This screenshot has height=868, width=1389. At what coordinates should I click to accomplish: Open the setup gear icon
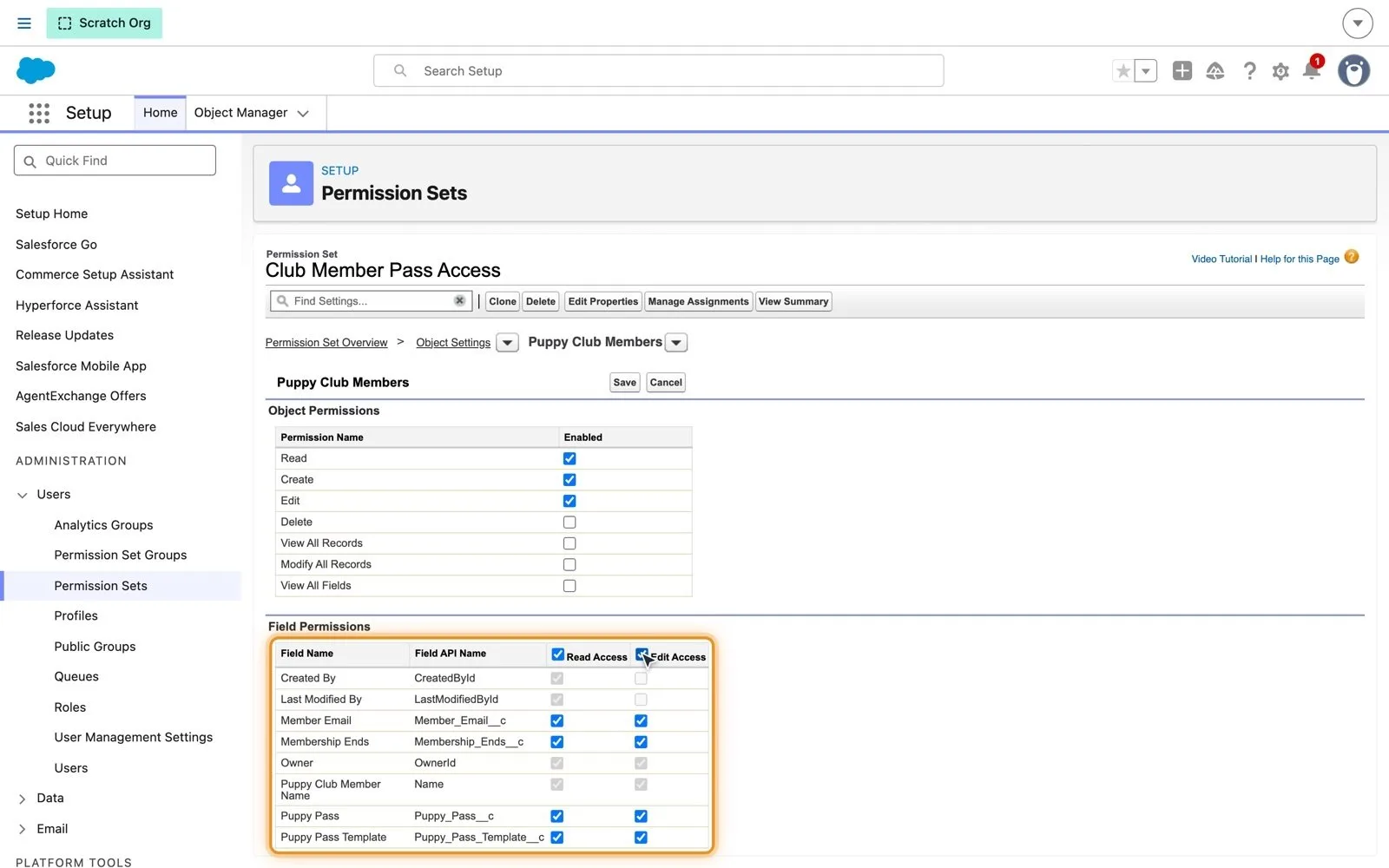tap(1280, 71)
